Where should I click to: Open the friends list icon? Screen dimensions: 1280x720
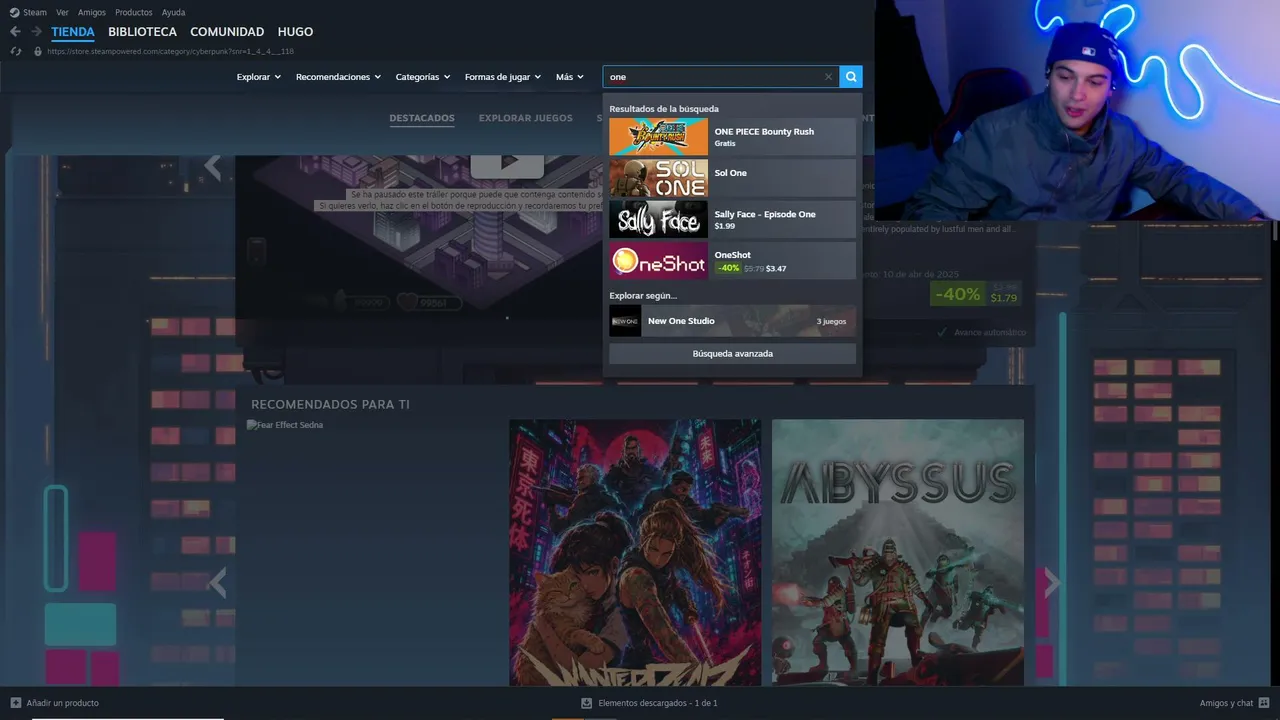click(x=1264, y=703)
